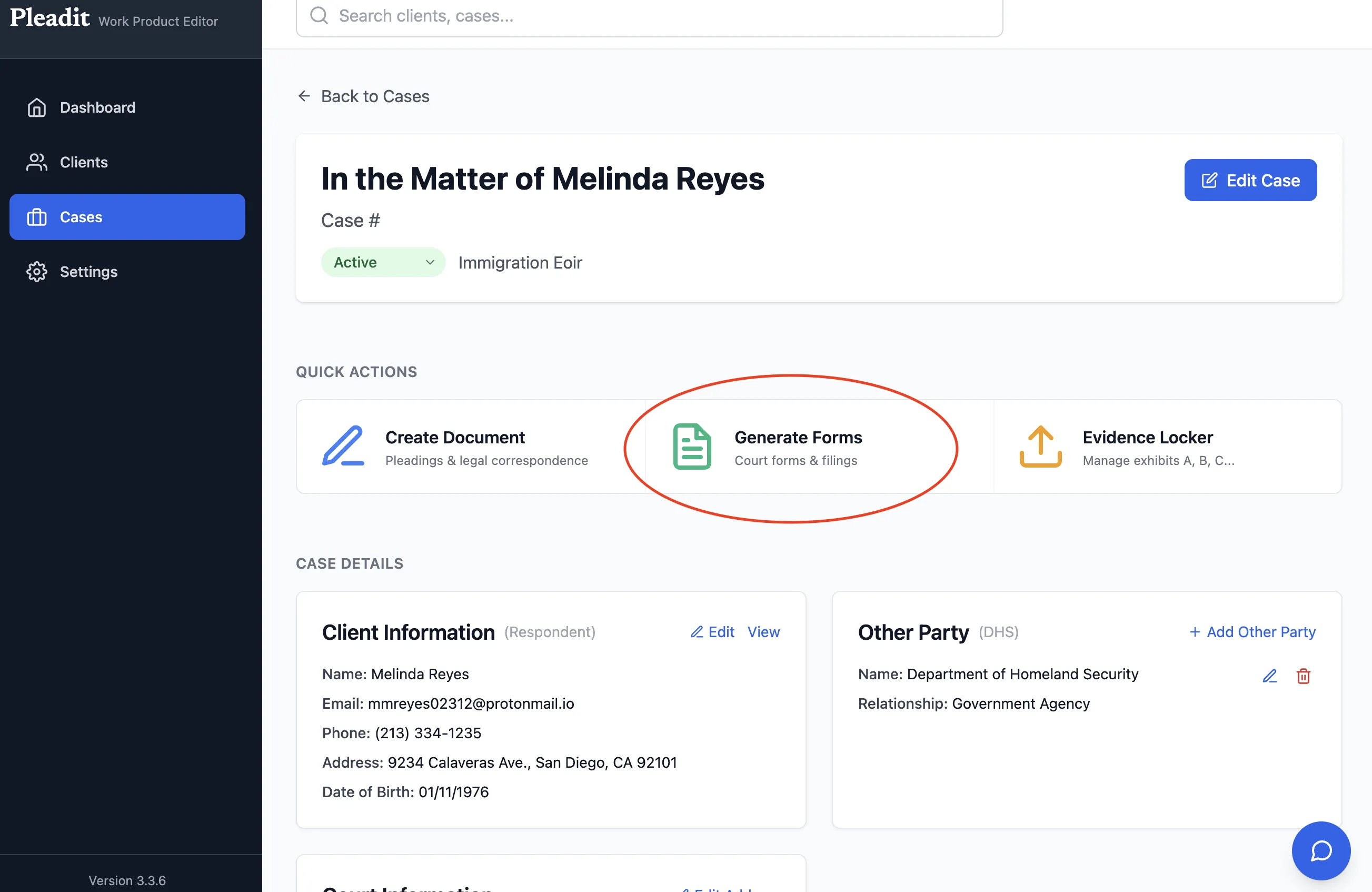The image size is (1372, 892).
Task: Open the Settings gear icon
Action: click(x=36, y=272)
